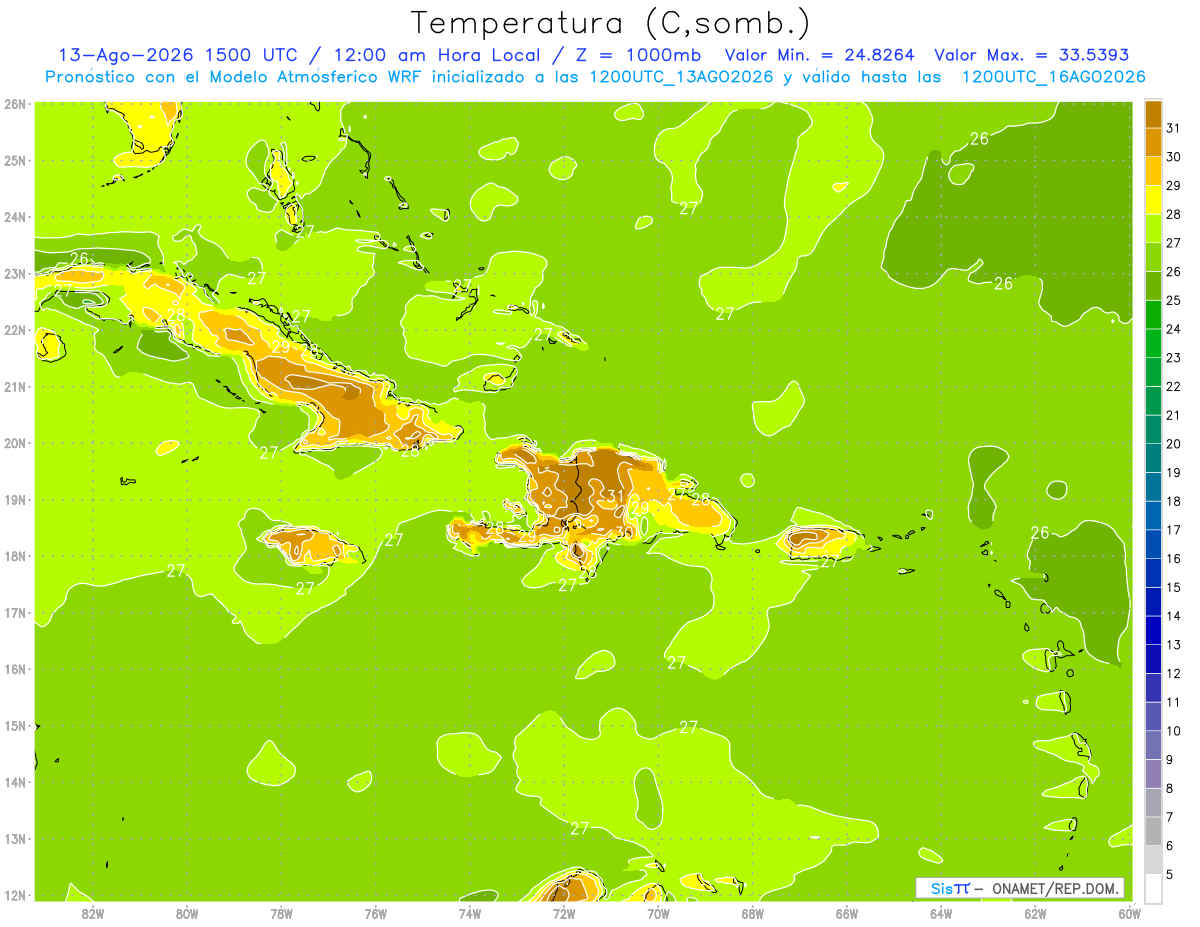Click the "14" label on the color scale
This screenshot has width=1200, height=927.
pyautogui.click(x=1174, y=616)
